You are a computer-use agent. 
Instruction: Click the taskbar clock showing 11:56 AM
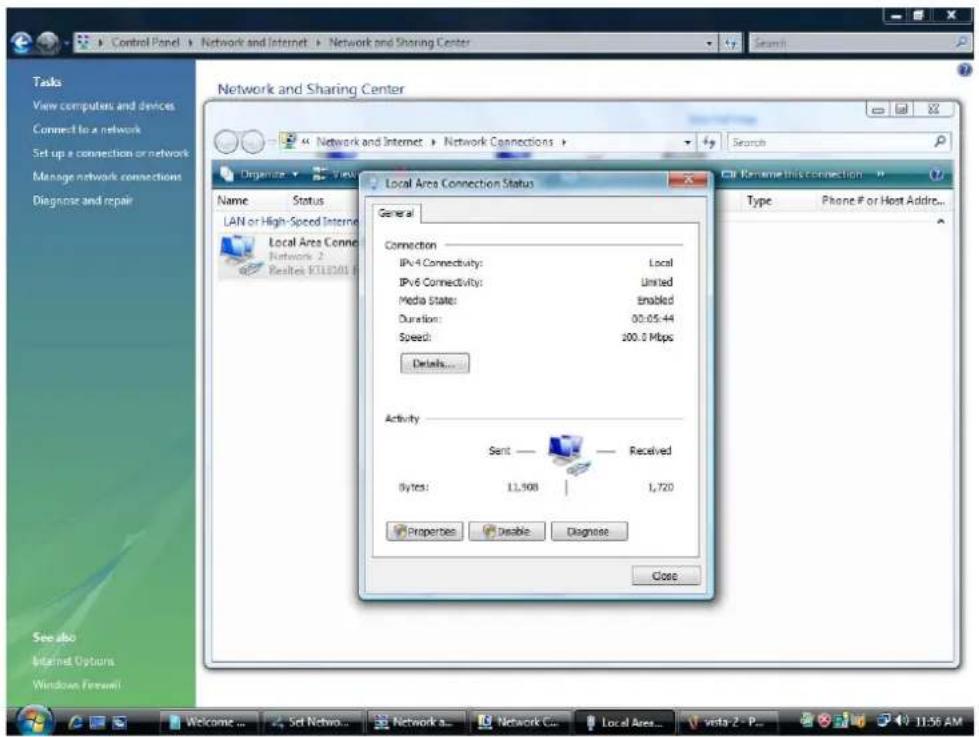click(938, 721)
